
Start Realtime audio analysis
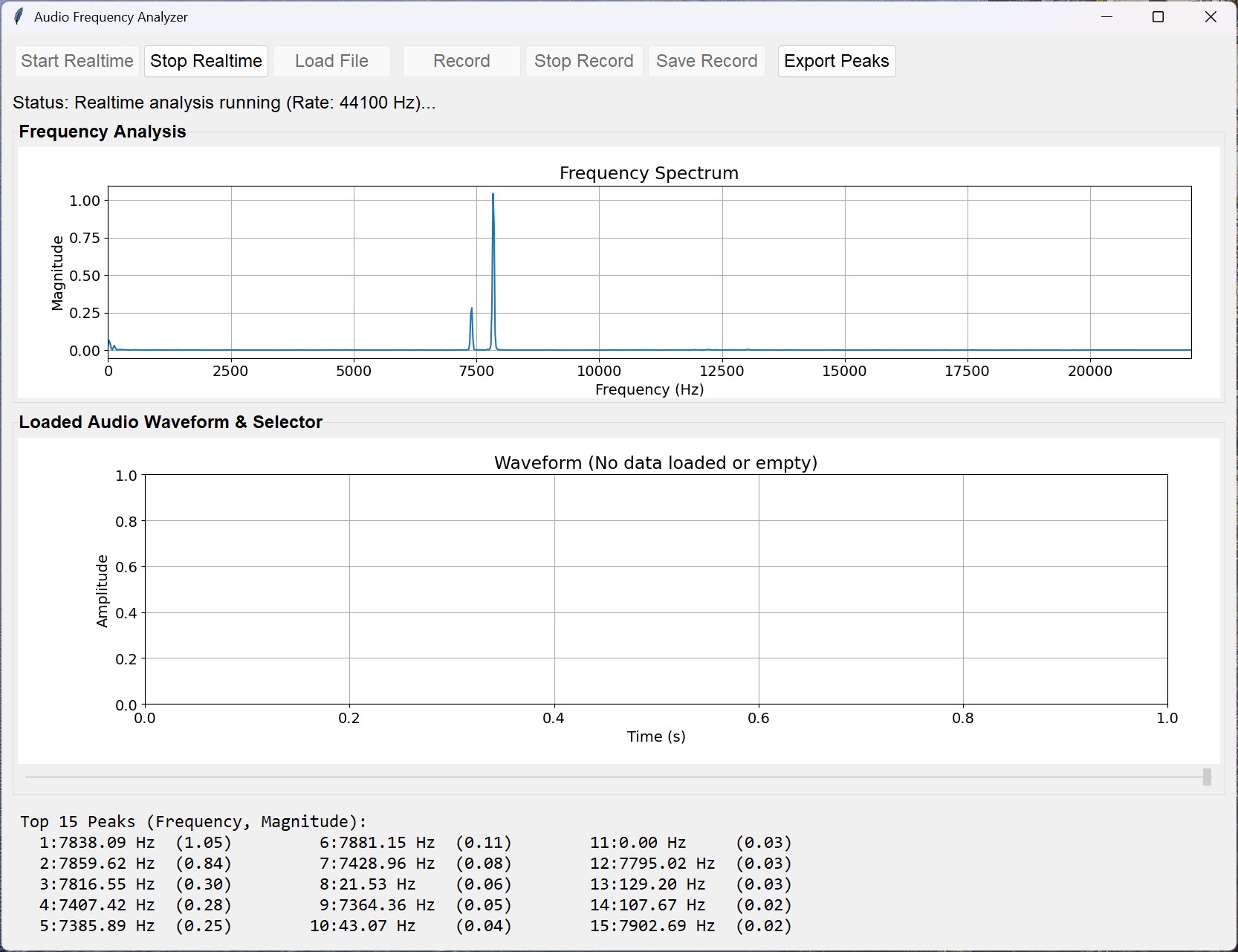(77, 61)
